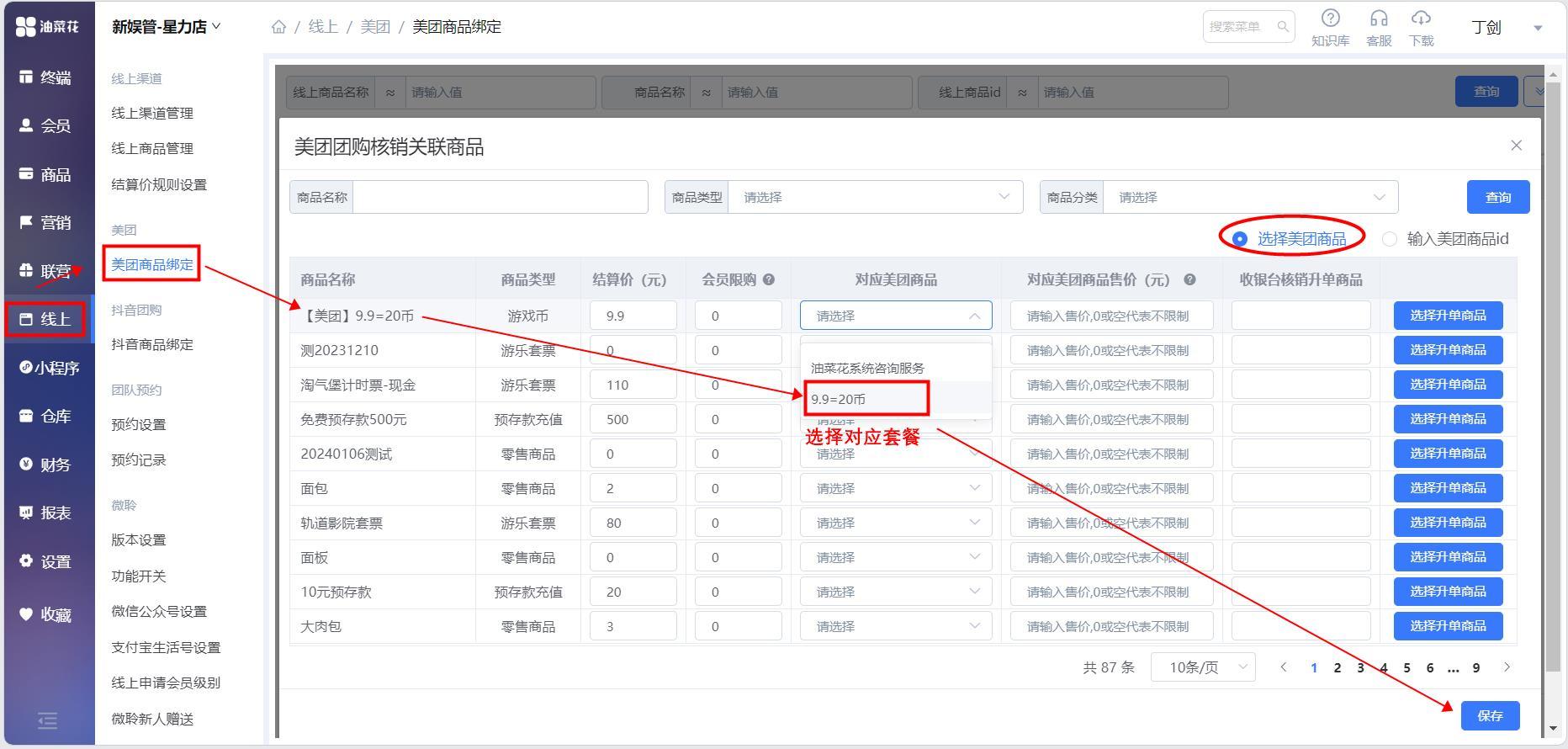Open the 商品类型 dropdown
Image resolution: width=1568 pixels, height=749 pixels.
875,197
